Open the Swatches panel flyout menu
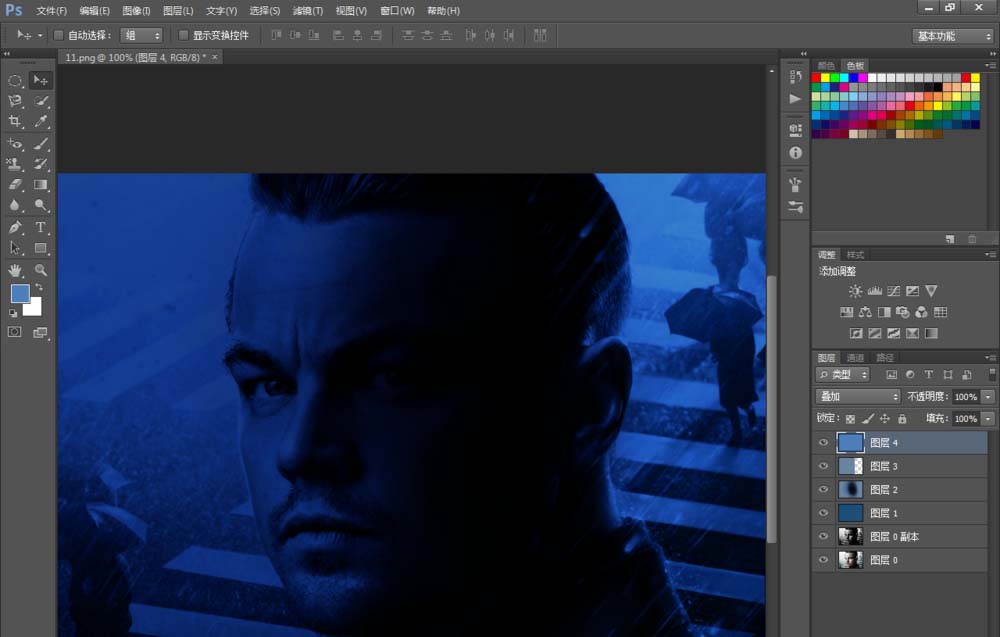Screen dimensions: 1000x637 tap(990, 66)
